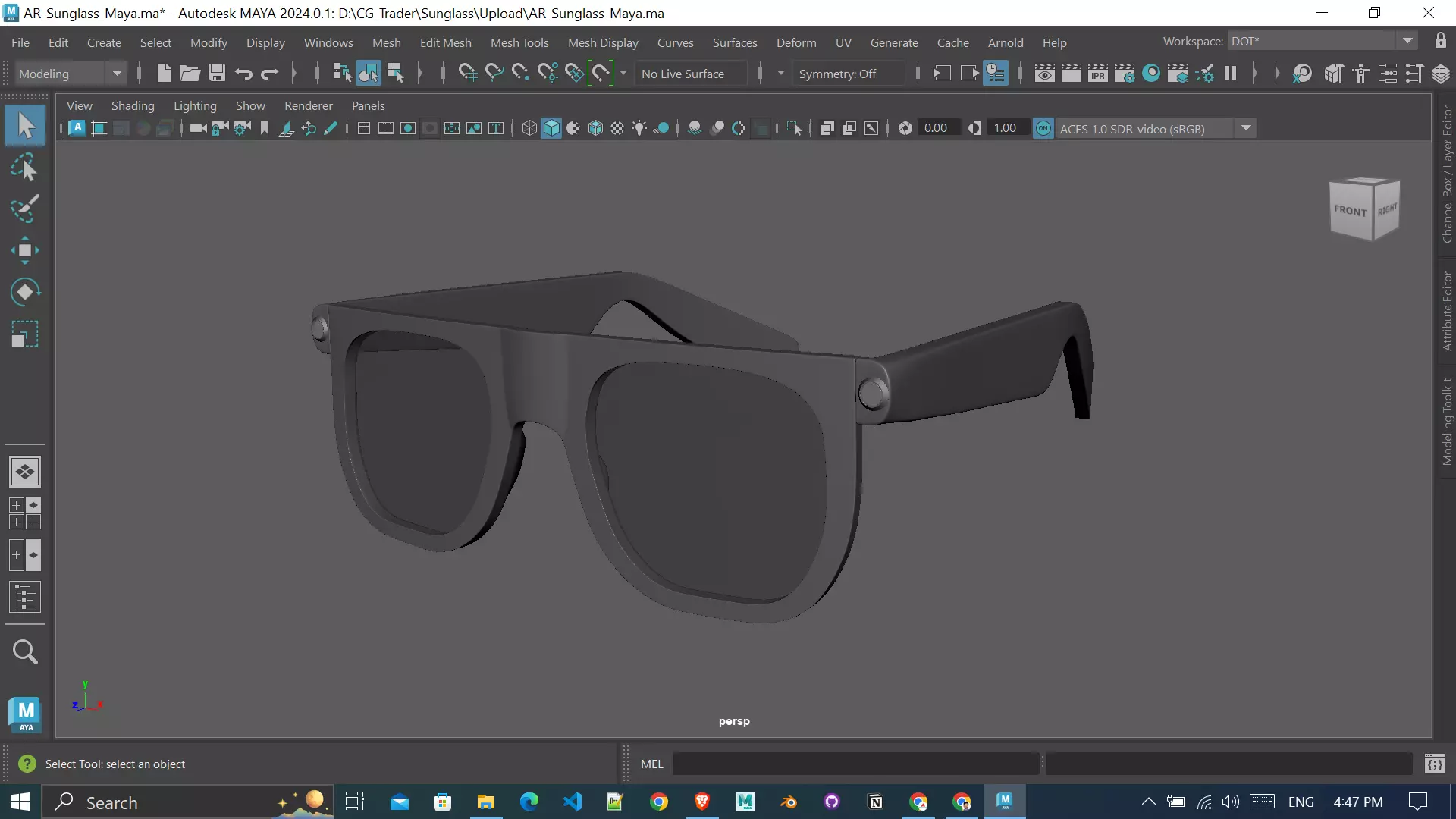Click the IPR render icon
1456x819 pixels.
point(1097,74)
